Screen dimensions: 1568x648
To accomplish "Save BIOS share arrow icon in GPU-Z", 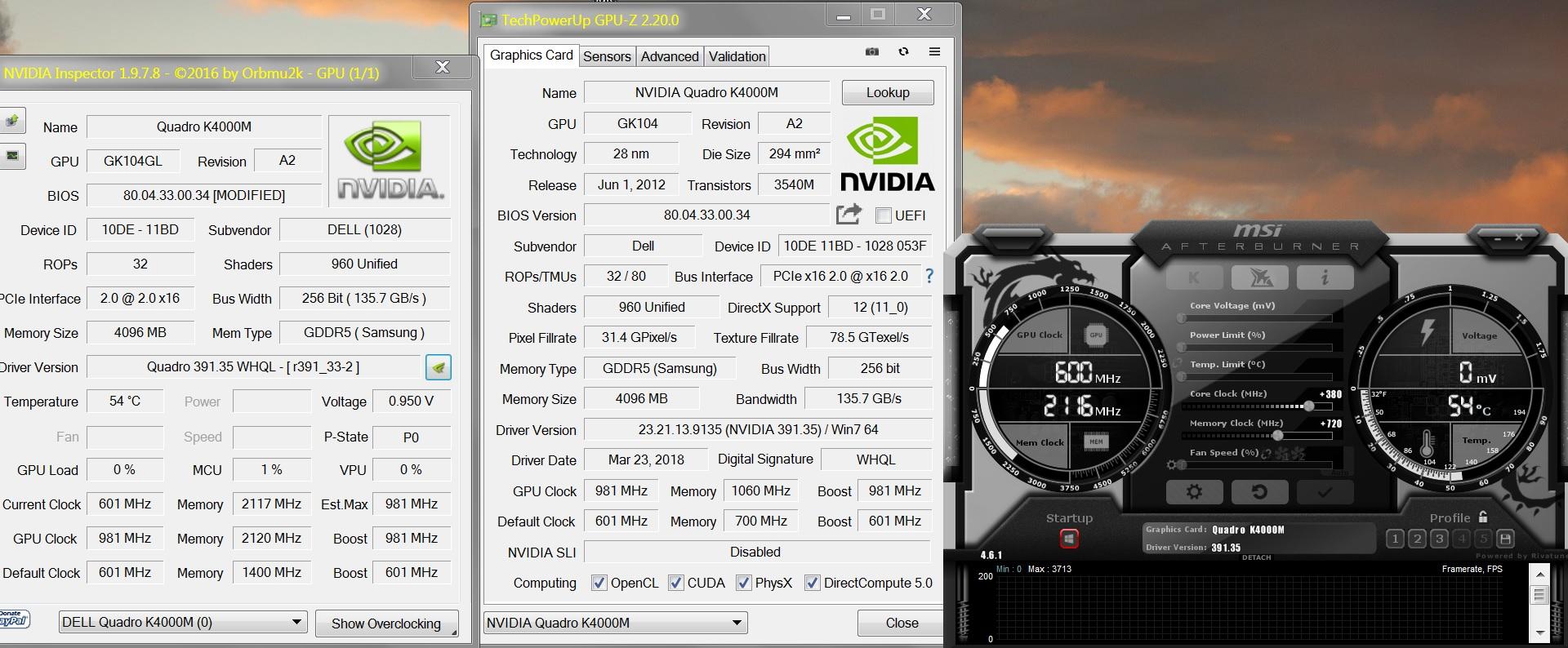I will click(x=849, y=215).
